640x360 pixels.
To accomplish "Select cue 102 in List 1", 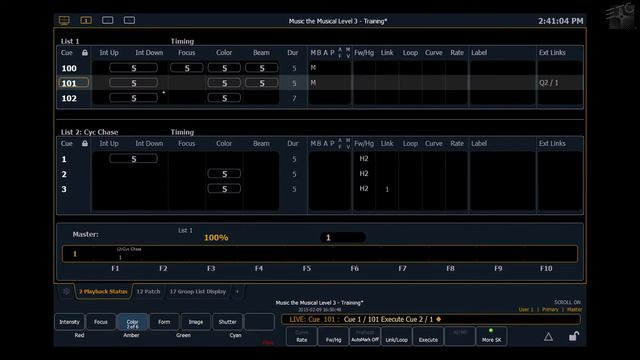I will coord(69,98).
